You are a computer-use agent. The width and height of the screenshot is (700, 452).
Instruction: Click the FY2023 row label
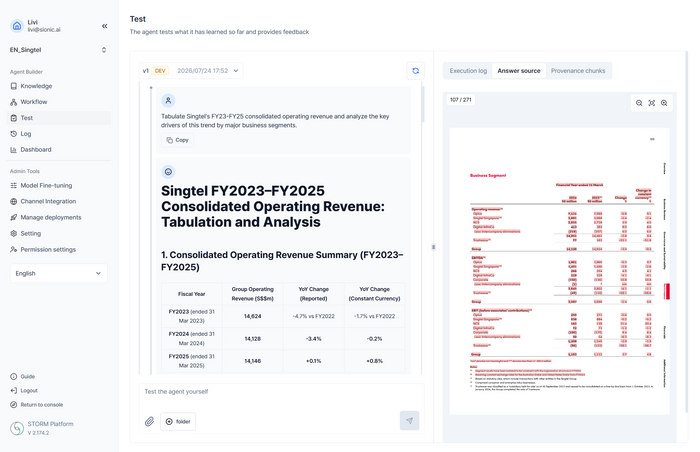pyautogui.click(x=192, y=316)
